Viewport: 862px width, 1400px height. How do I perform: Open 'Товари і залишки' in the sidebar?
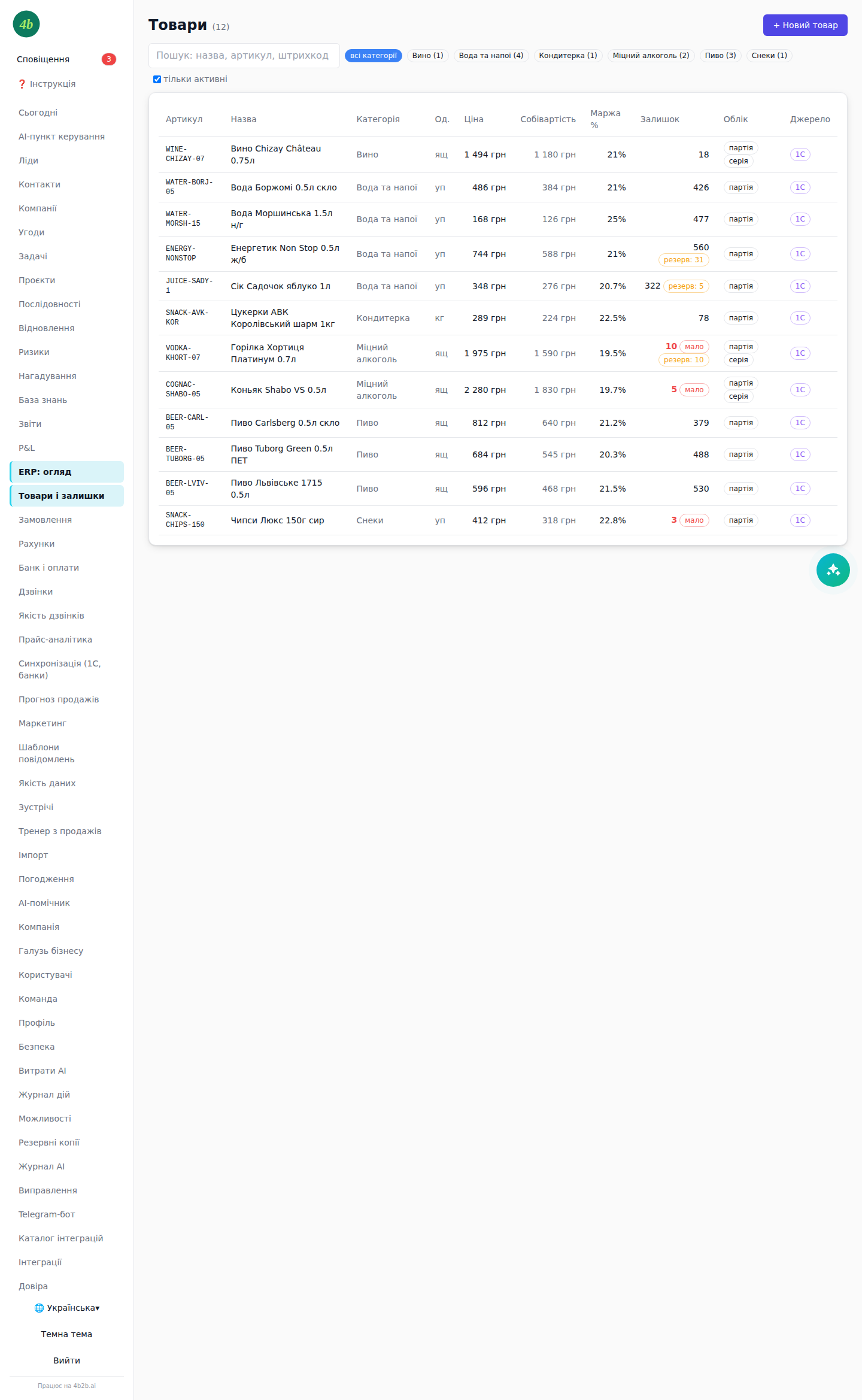click(x=66, y=496)
